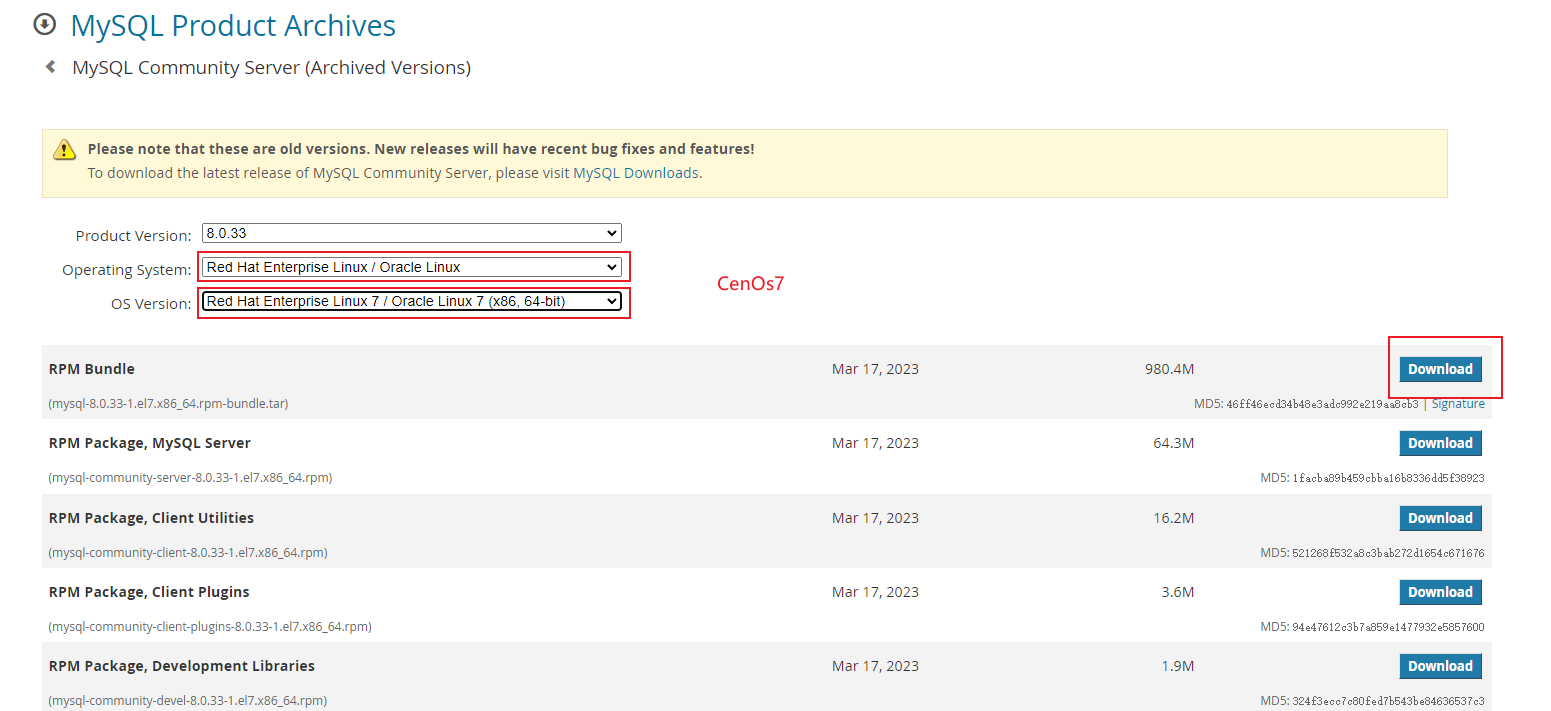
Task: Click the RPM Bundle Mar 17, 2023 date
Action: 875,369
